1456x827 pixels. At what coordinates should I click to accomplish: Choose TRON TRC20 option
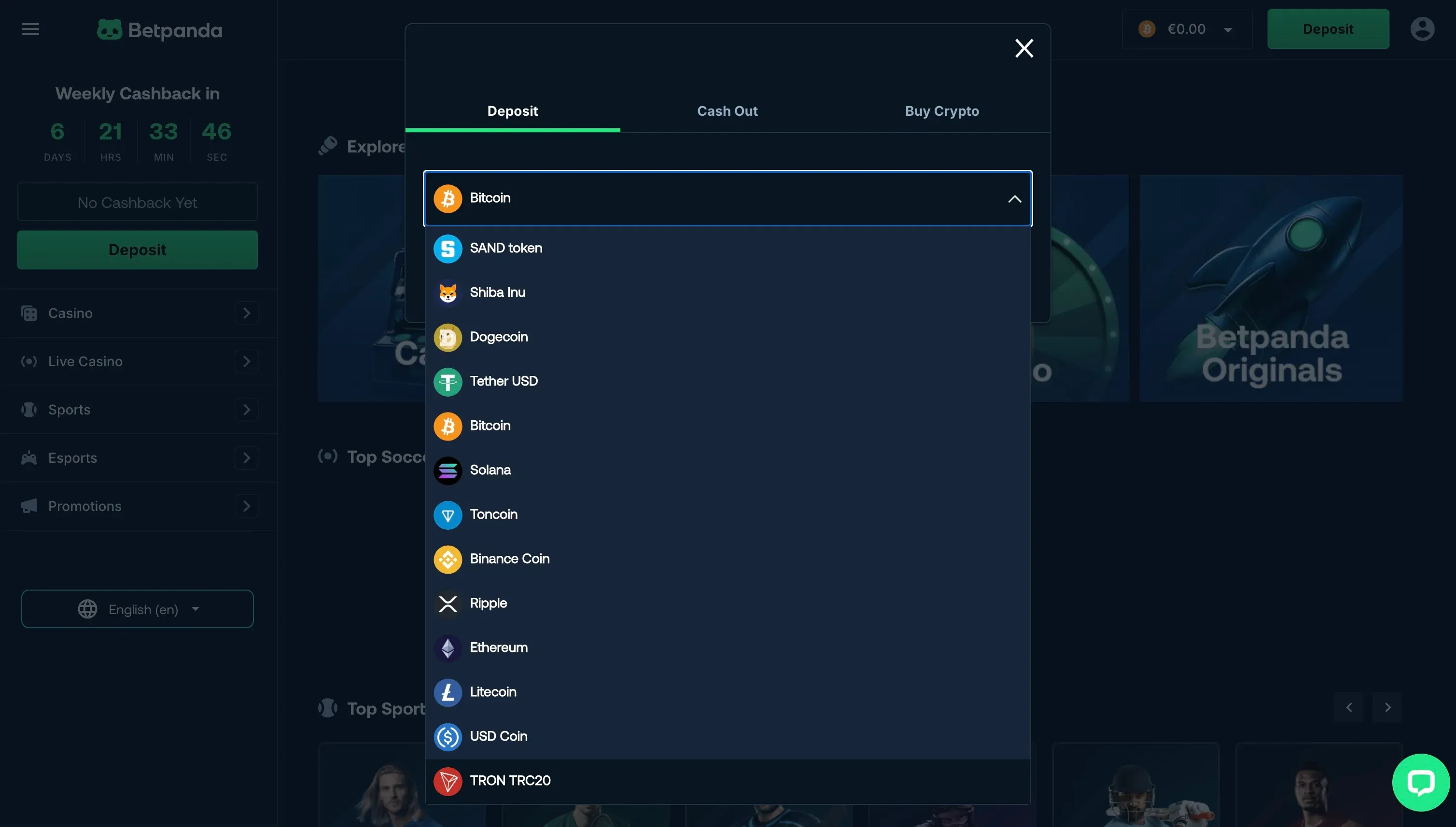pos(510,781)
